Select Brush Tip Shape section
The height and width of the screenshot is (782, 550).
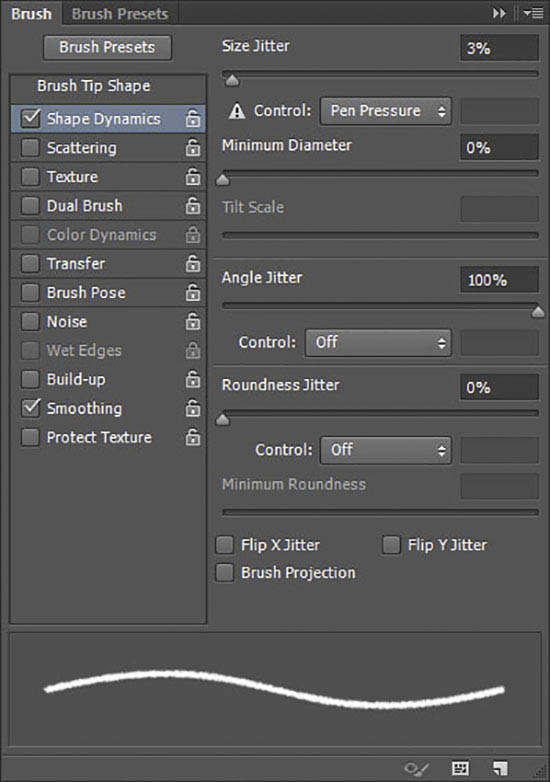point(94,86)
